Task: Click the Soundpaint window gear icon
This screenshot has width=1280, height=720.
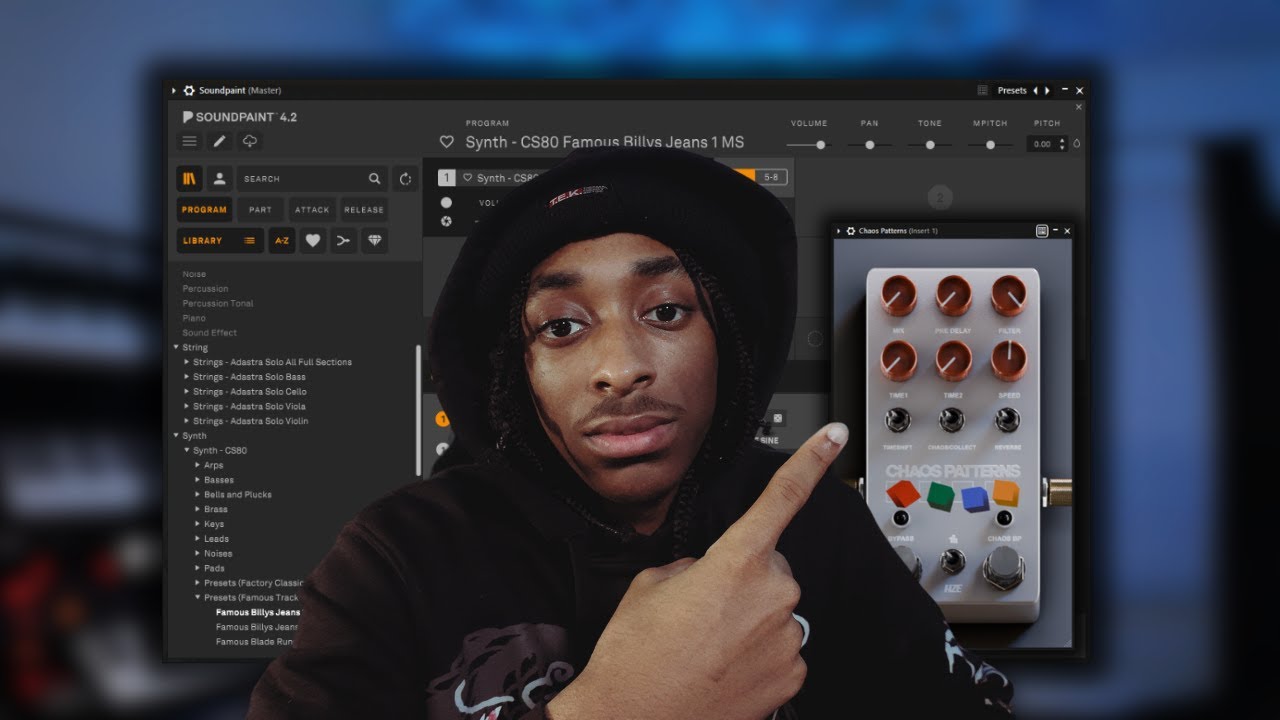Action: pyautogui.click(x=189, y=90)
